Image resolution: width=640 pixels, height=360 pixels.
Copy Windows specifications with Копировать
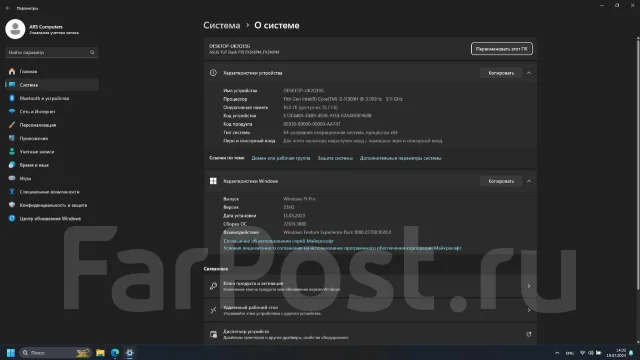501,181
